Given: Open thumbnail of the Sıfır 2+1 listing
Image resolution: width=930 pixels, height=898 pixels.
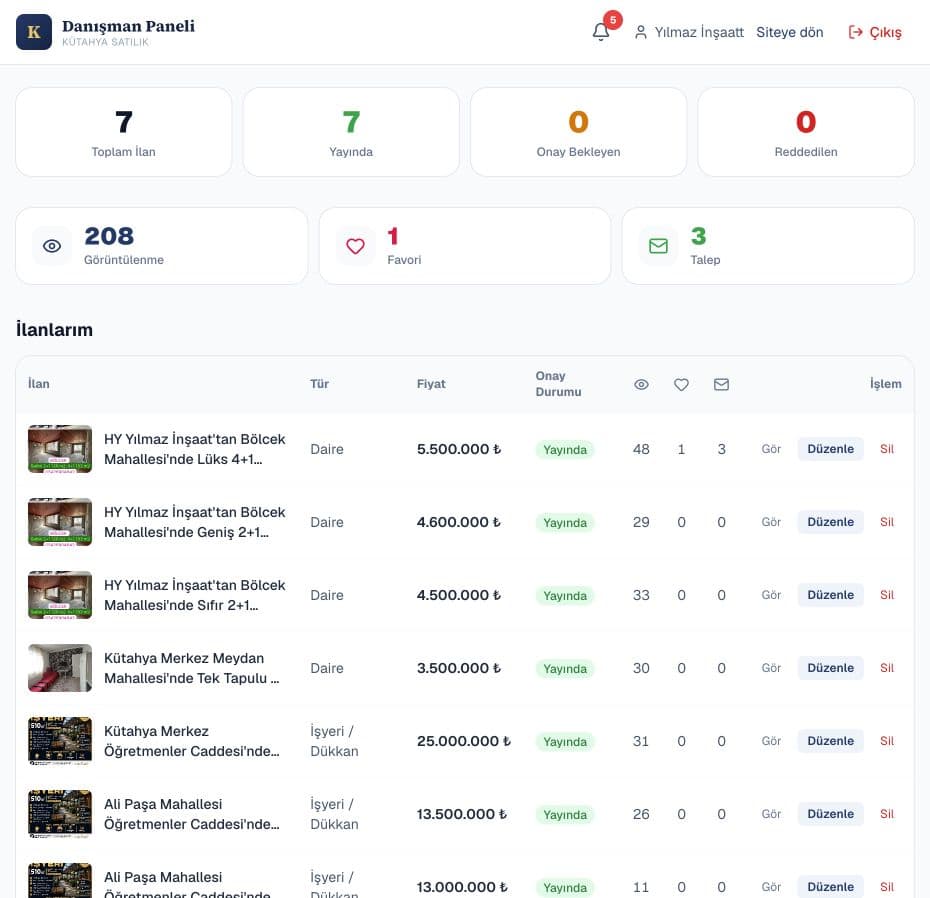Looking at the screenshot, I should [60, 595].
